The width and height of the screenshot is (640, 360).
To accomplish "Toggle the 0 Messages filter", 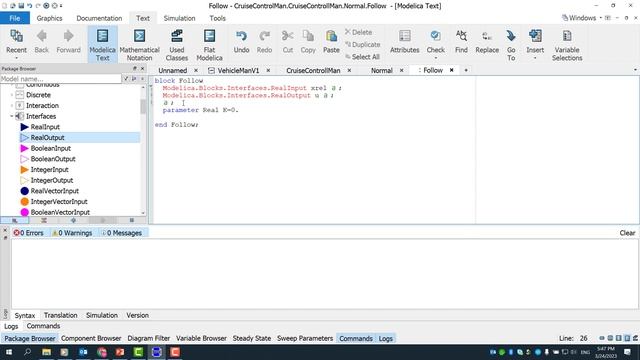I will point(122,233).
